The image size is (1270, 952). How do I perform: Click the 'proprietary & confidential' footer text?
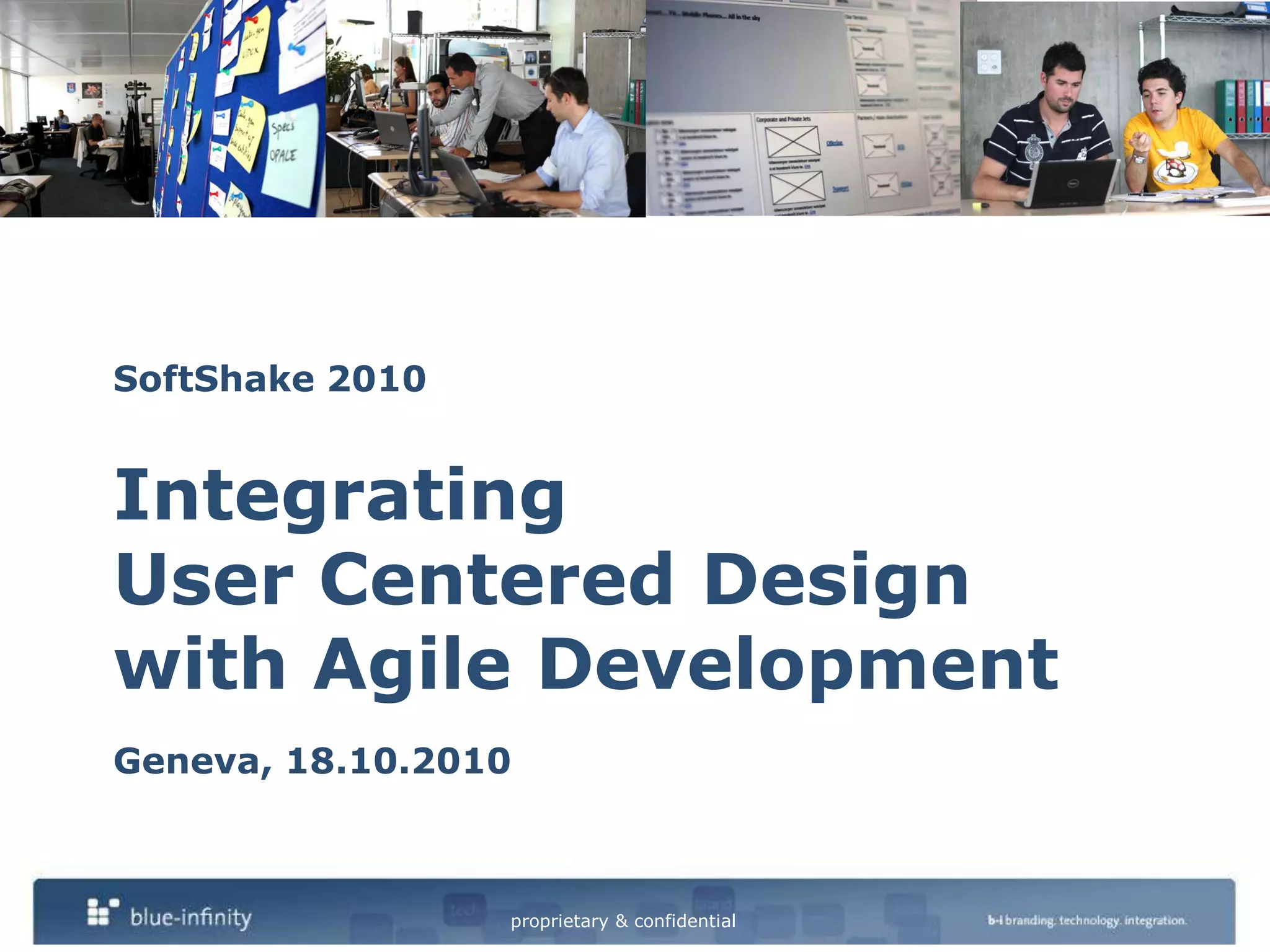[x=623, y=922]
